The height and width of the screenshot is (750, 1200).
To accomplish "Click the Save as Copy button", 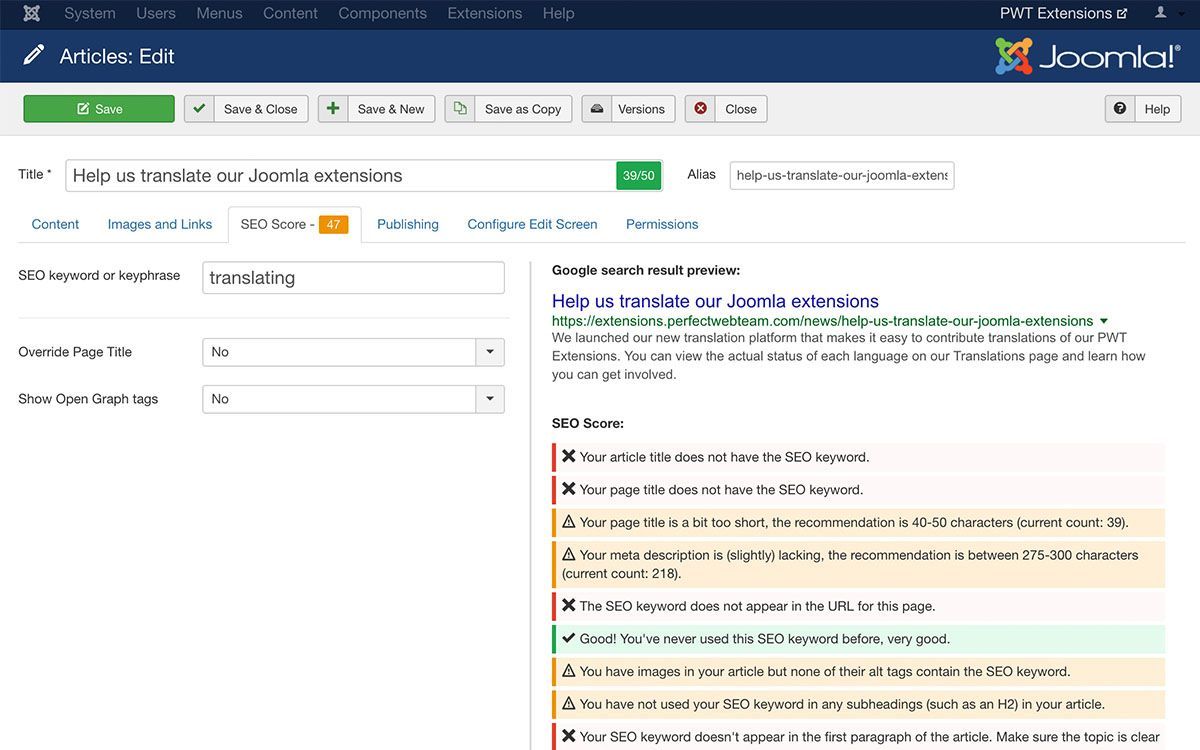I will point(508,109).
